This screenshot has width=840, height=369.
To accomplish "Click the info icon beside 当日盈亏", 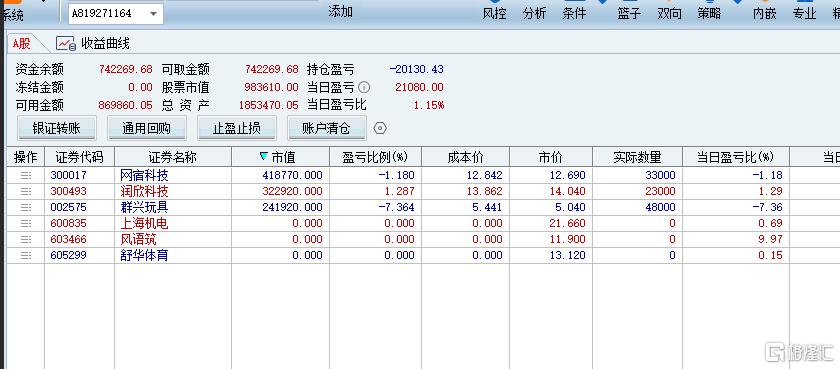I will 364,87.
